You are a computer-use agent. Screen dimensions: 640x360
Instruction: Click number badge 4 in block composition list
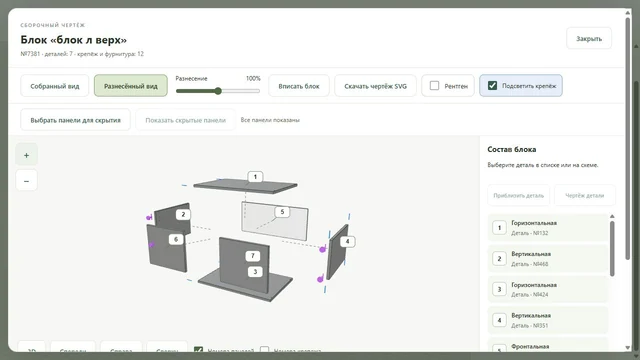pyautogui.click(x=499, y=320)
